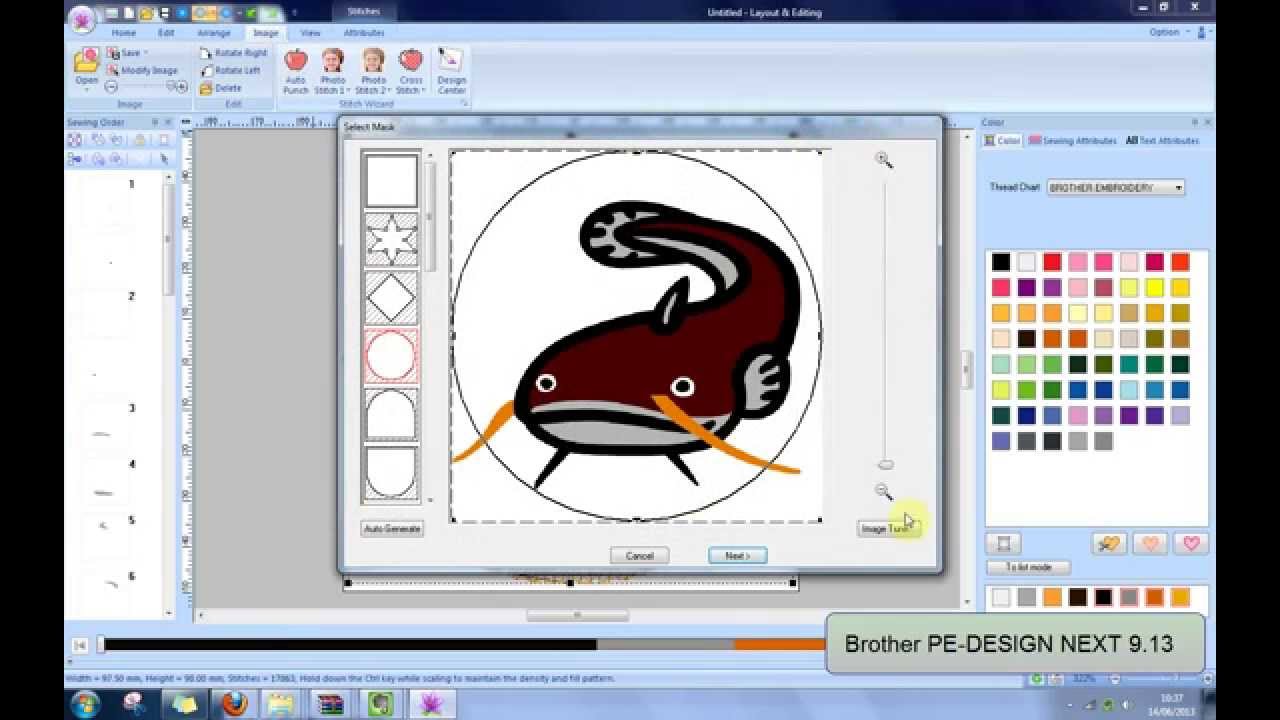Click the Auto Generate button
1280x720 pixels.
(392, 528)
